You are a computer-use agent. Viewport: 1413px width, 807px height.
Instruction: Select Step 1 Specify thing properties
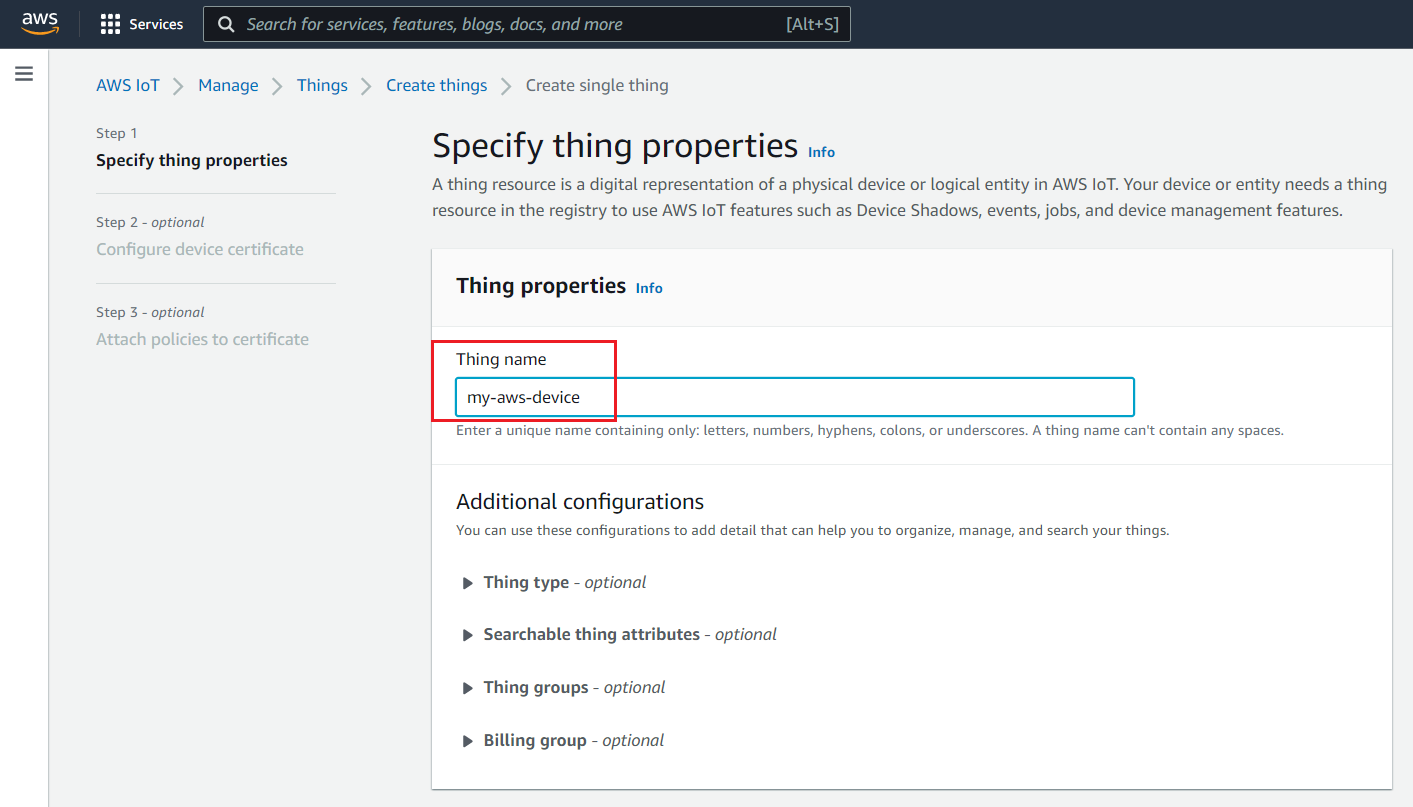pyautogui.click(x=191, y=159)
